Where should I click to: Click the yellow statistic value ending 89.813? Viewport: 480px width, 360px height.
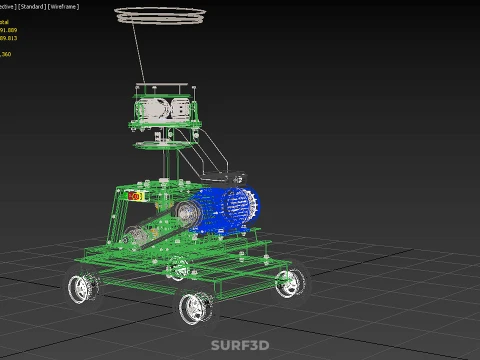9,38
